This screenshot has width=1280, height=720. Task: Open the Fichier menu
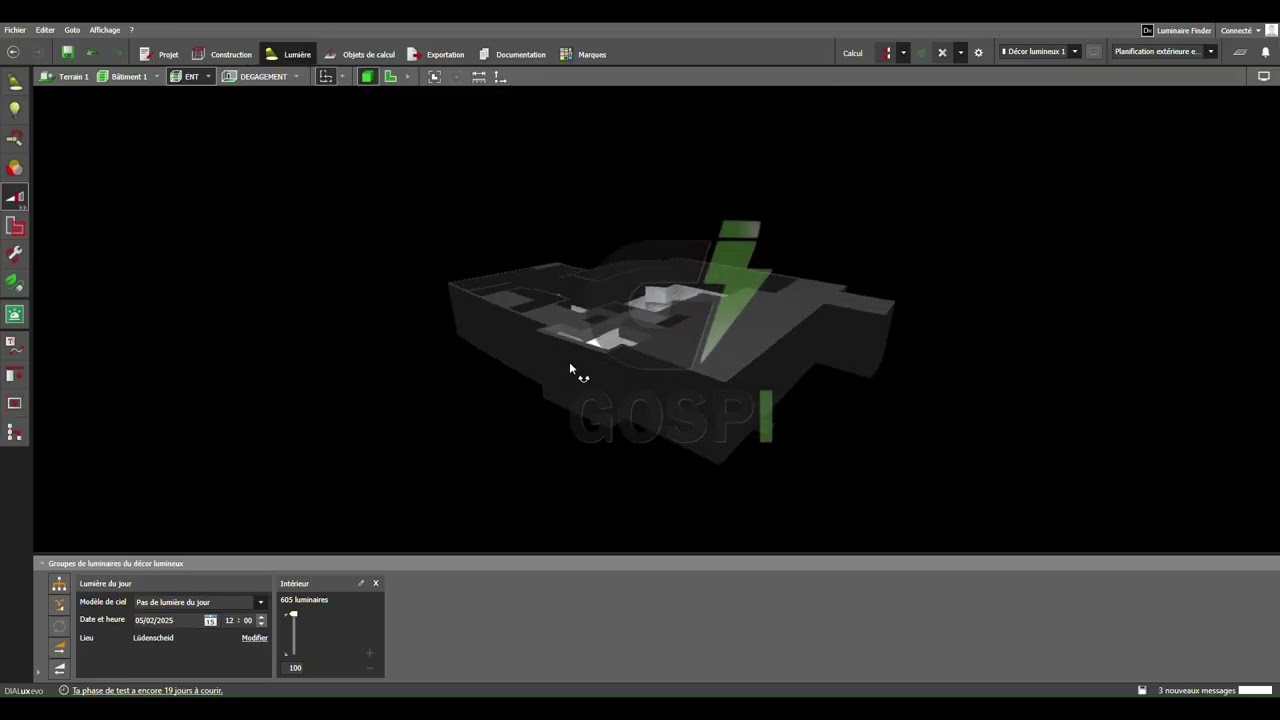(15, 30)
